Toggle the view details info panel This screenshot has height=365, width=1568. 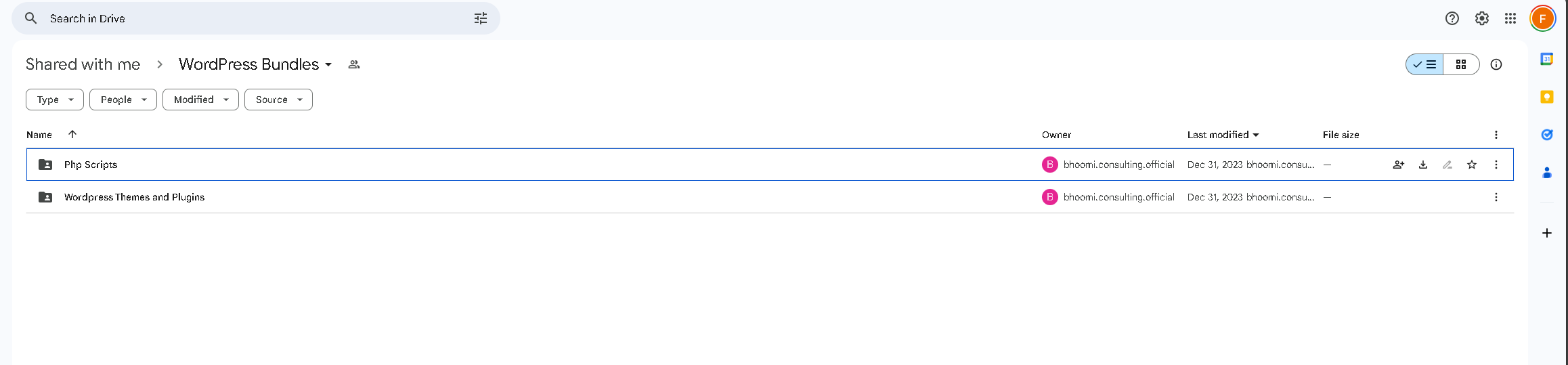(1496, 64)
